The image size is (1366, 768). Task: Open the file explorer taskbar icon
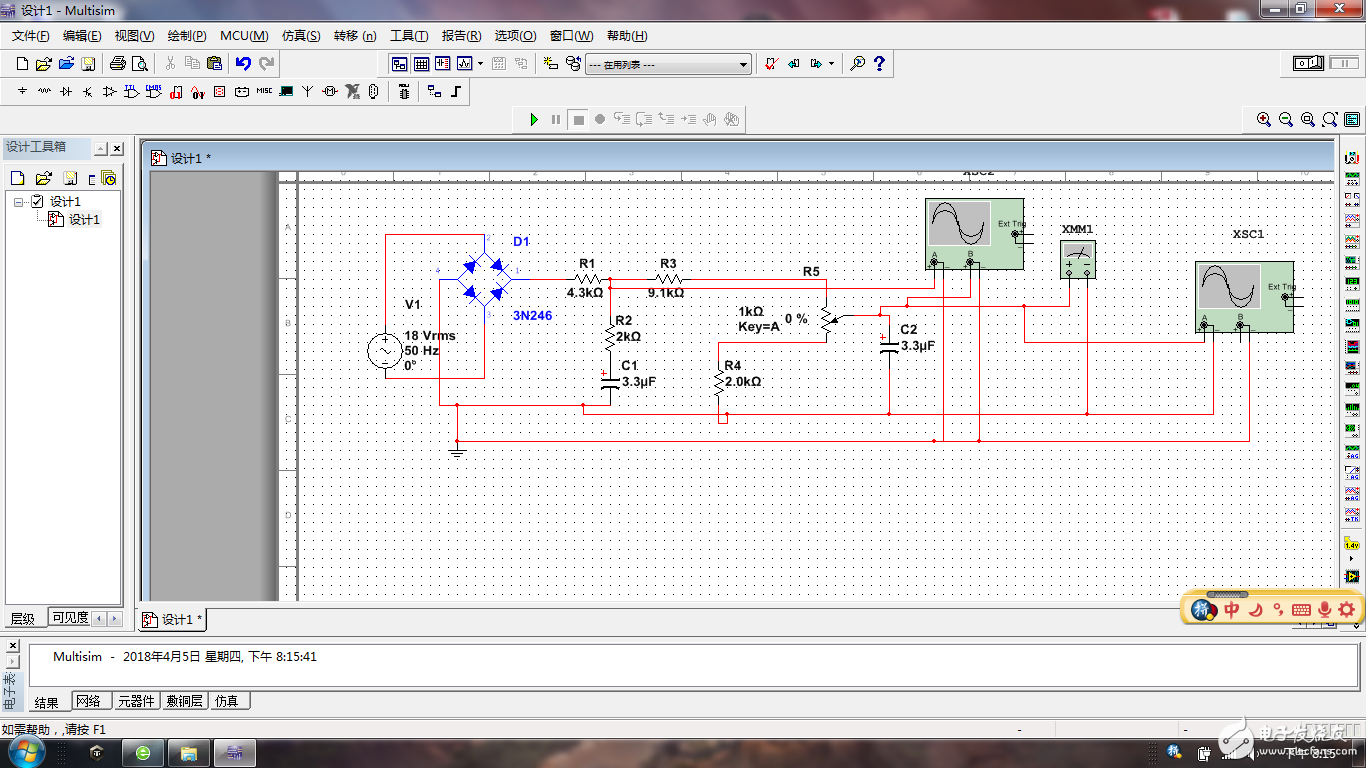point(189,752)
